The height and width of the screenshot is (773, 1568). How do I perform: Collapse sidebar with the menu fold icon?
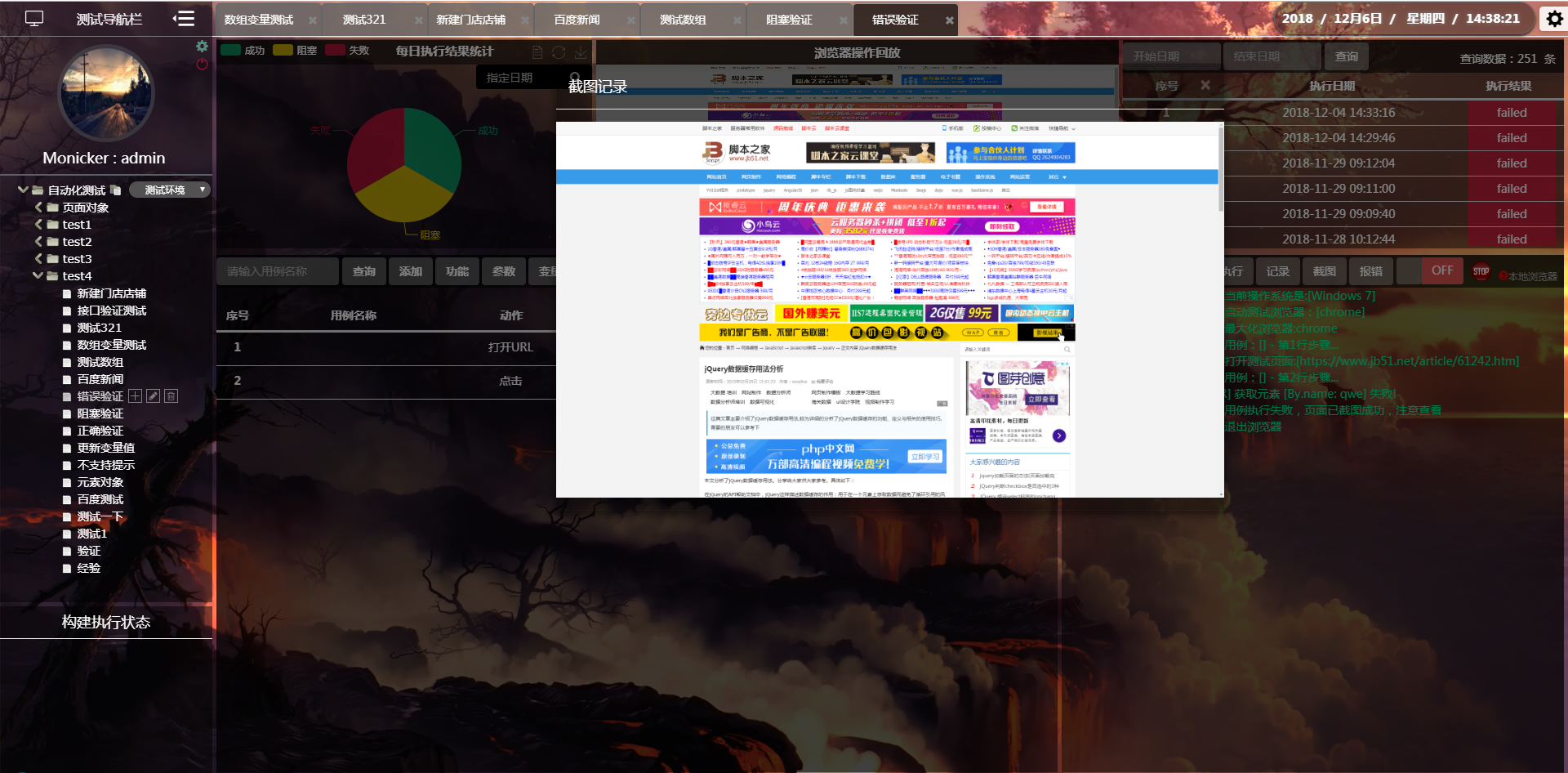tap(184, 19)
